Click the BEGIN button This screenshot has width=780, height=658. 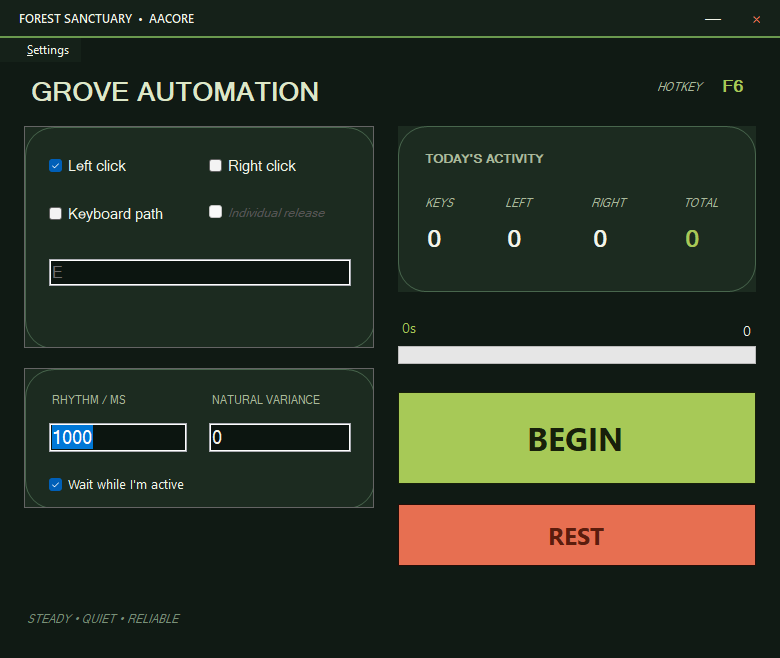577,438
